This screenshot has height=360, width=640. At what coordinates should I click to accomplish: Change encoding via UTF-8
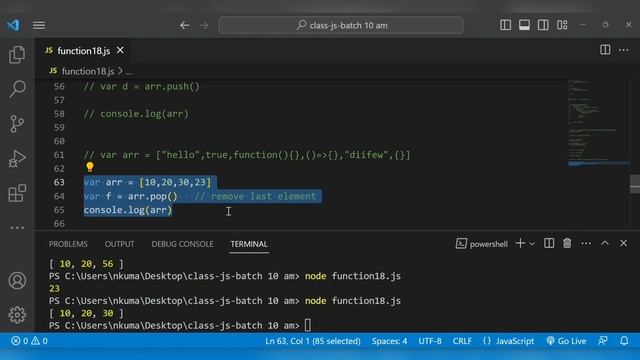(x=430, y=341)
